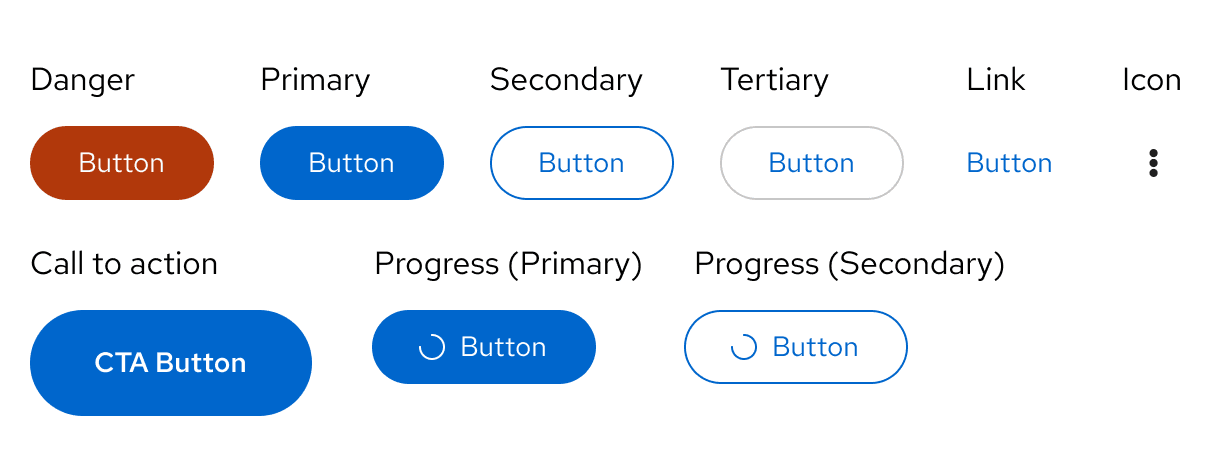1214x450 pixels.
Task: Click the word Button in the outlined progress button
Action: 815,347
